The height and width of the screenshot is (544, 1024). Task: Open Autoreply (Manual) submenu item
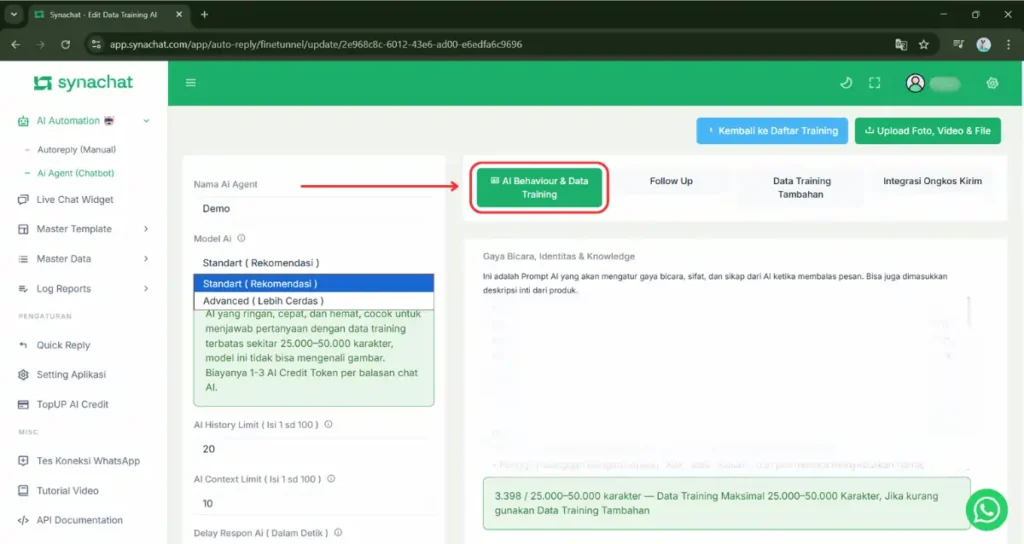tap(76, 150)
